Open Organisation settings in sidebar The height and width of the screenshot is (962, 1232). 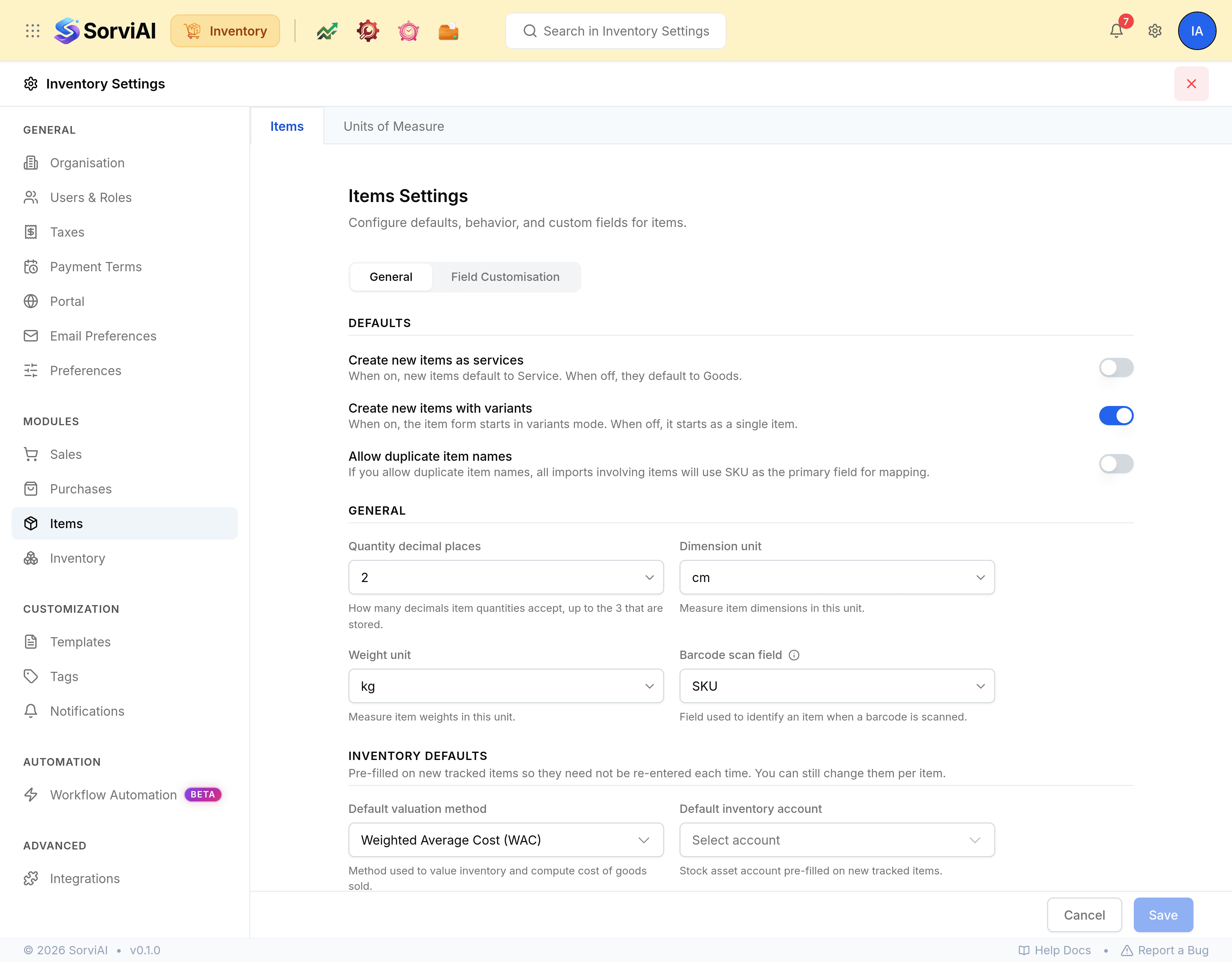tap(124, 163)
